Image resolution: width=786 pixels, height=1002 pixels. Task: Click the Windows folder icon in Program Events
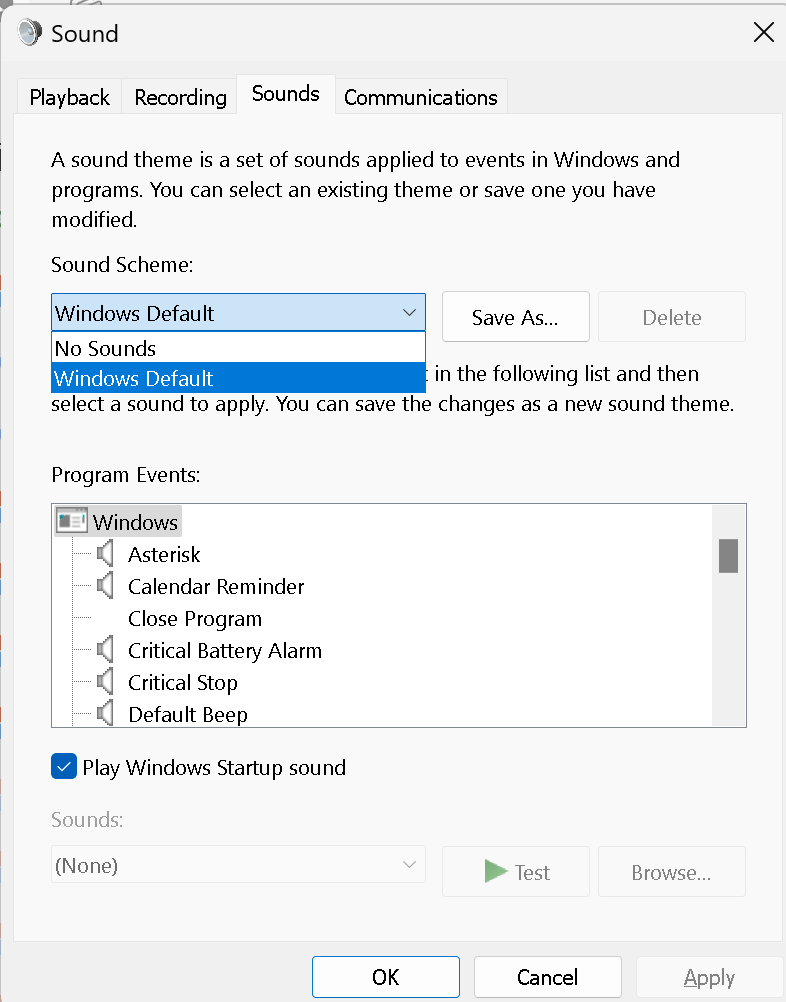[72, 521]
